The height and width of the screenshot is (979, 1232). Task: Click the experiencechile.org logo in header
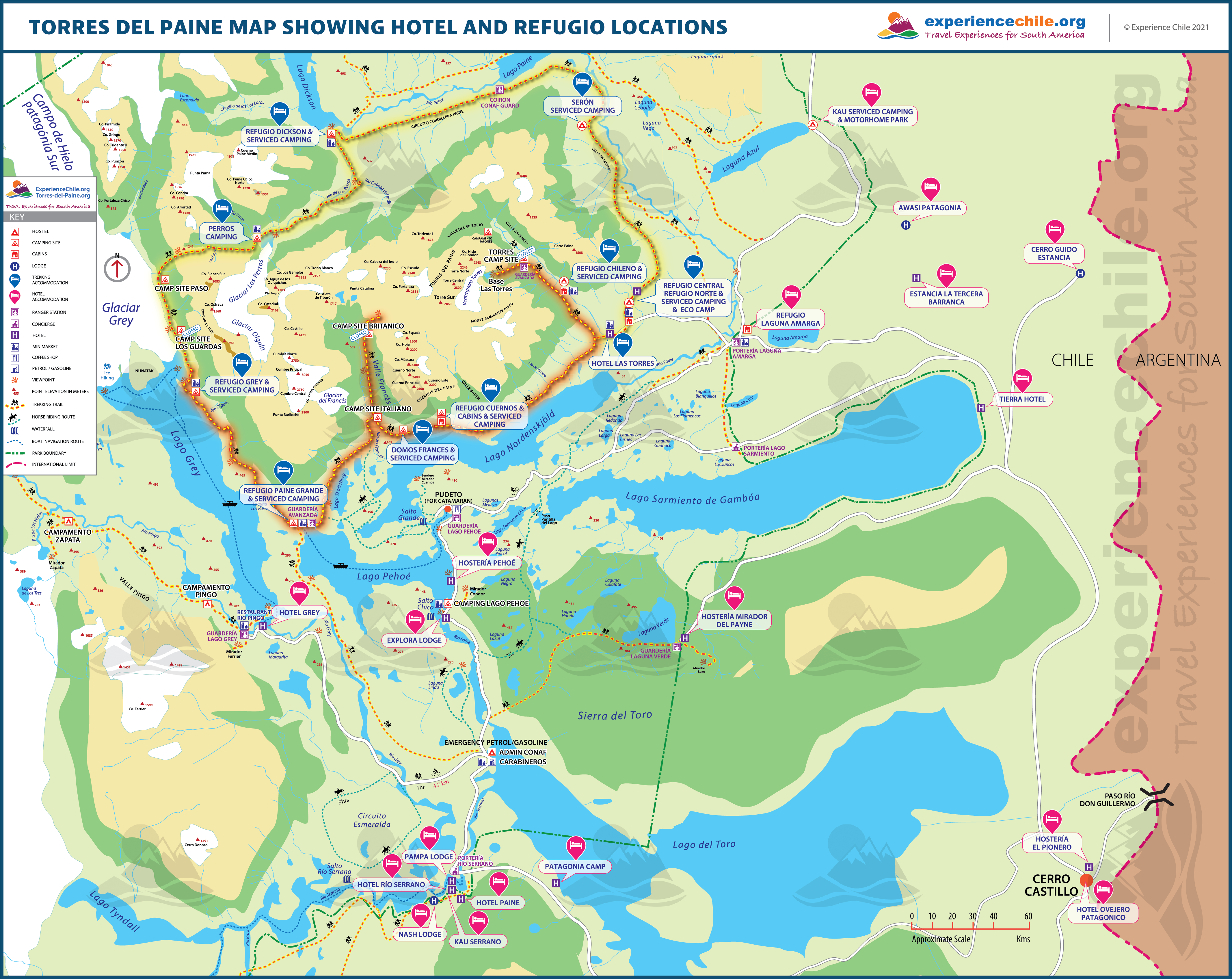(980, 26)
